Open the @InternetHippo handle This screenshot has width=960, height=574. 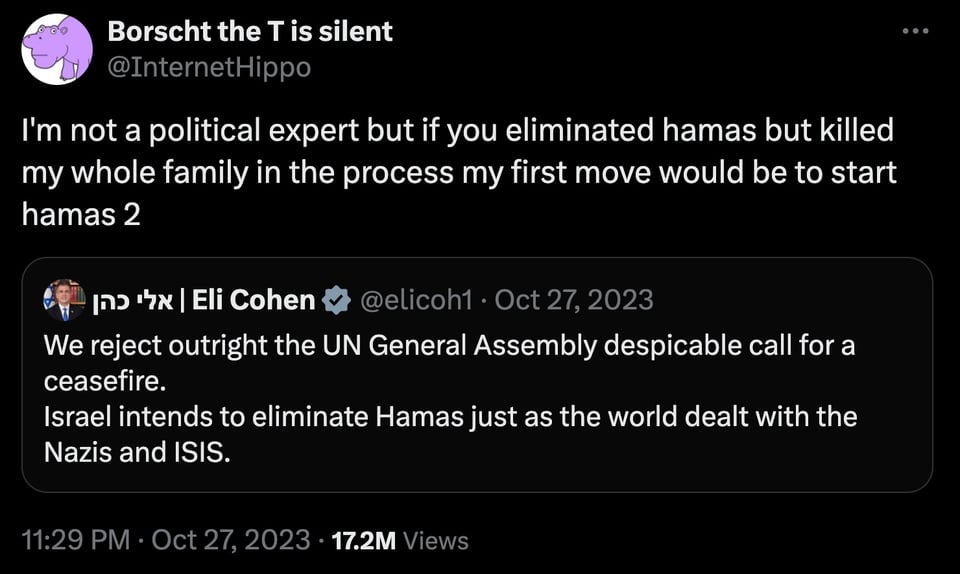coord(208,66)
